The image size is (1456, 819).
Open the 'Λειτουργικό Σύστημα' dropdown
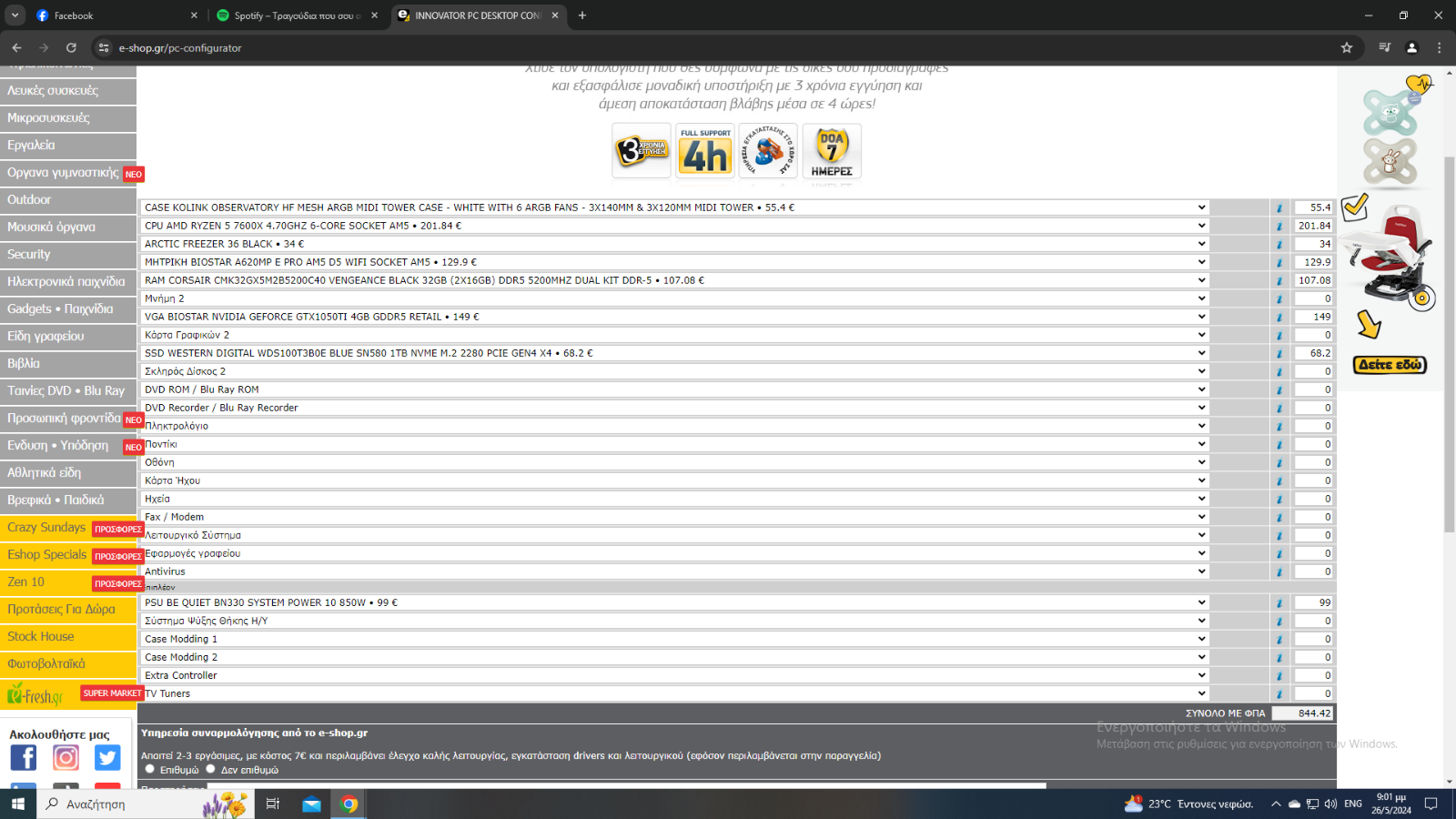point(675,535)
